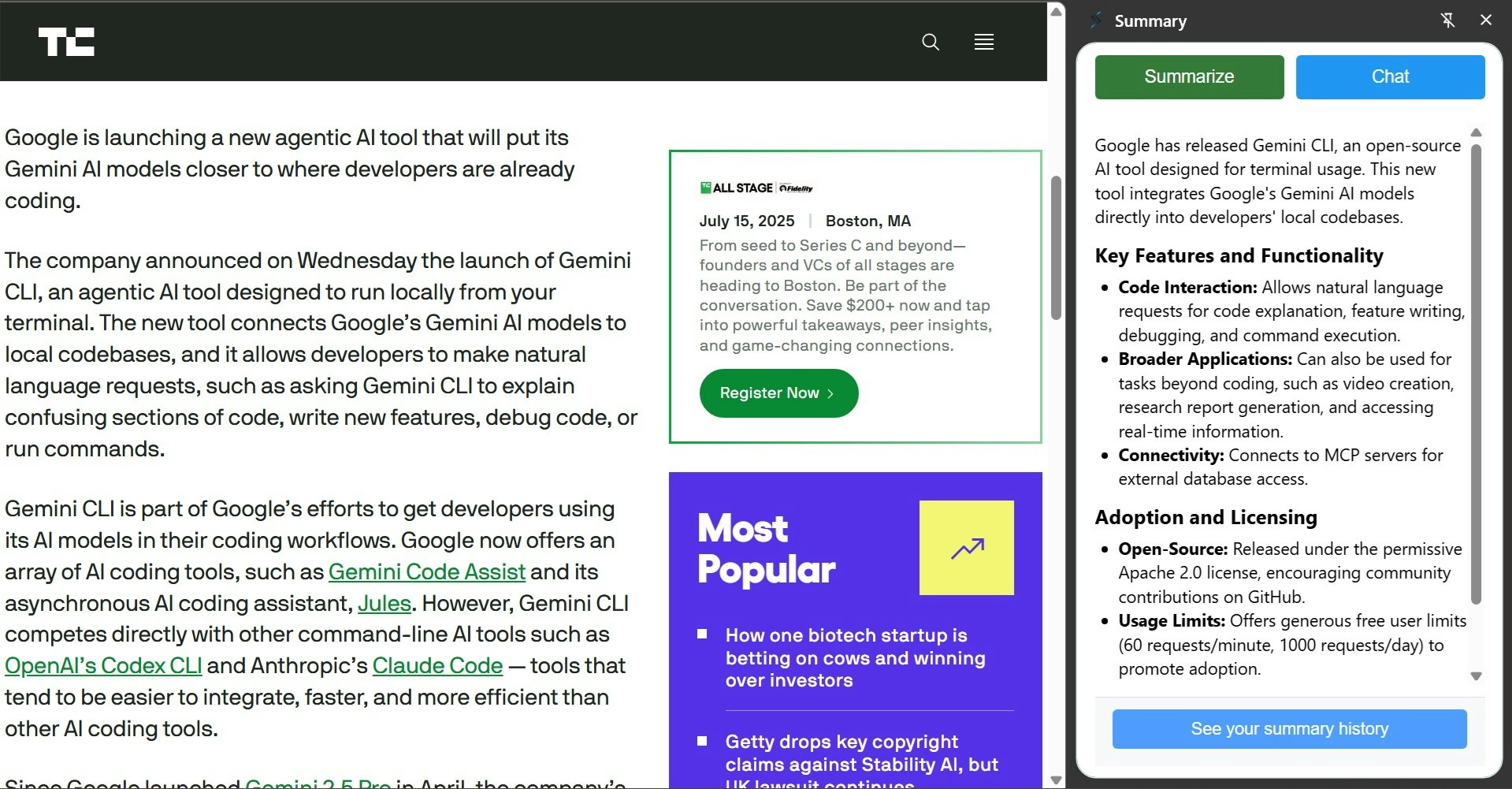Click the Gemini 2.5 Pro link

pyautogui.click(x=318, y=783)
